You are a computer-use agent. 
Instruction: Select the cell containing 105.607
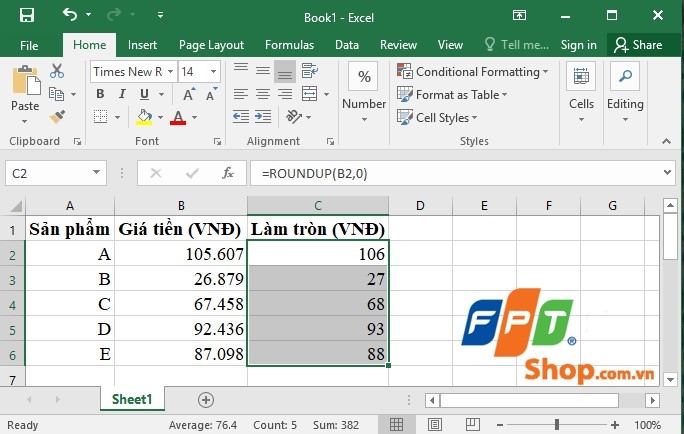[x=181, y=253]
